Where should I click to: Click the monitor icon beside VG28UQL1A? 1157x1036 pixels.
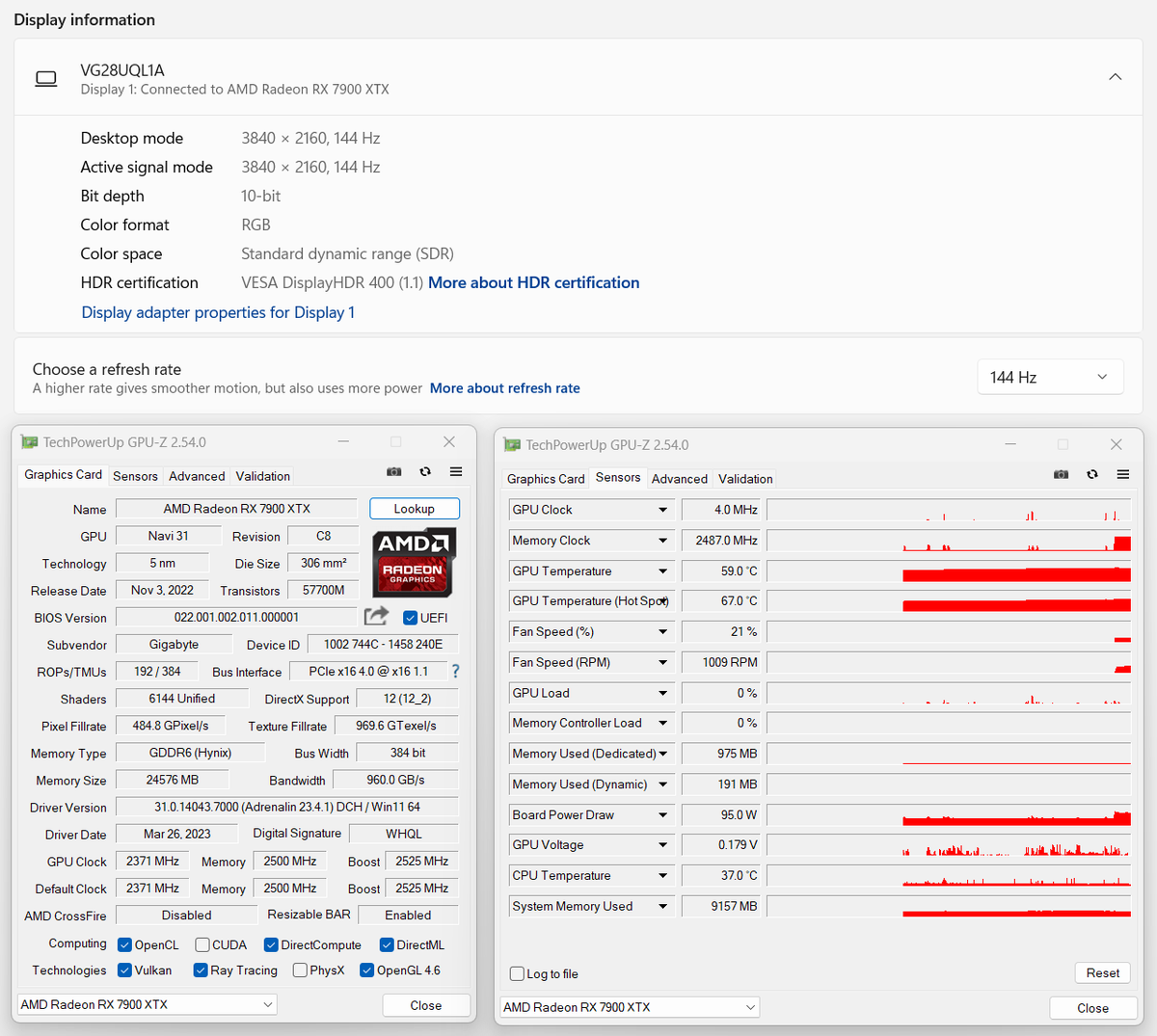click(46, 79)
